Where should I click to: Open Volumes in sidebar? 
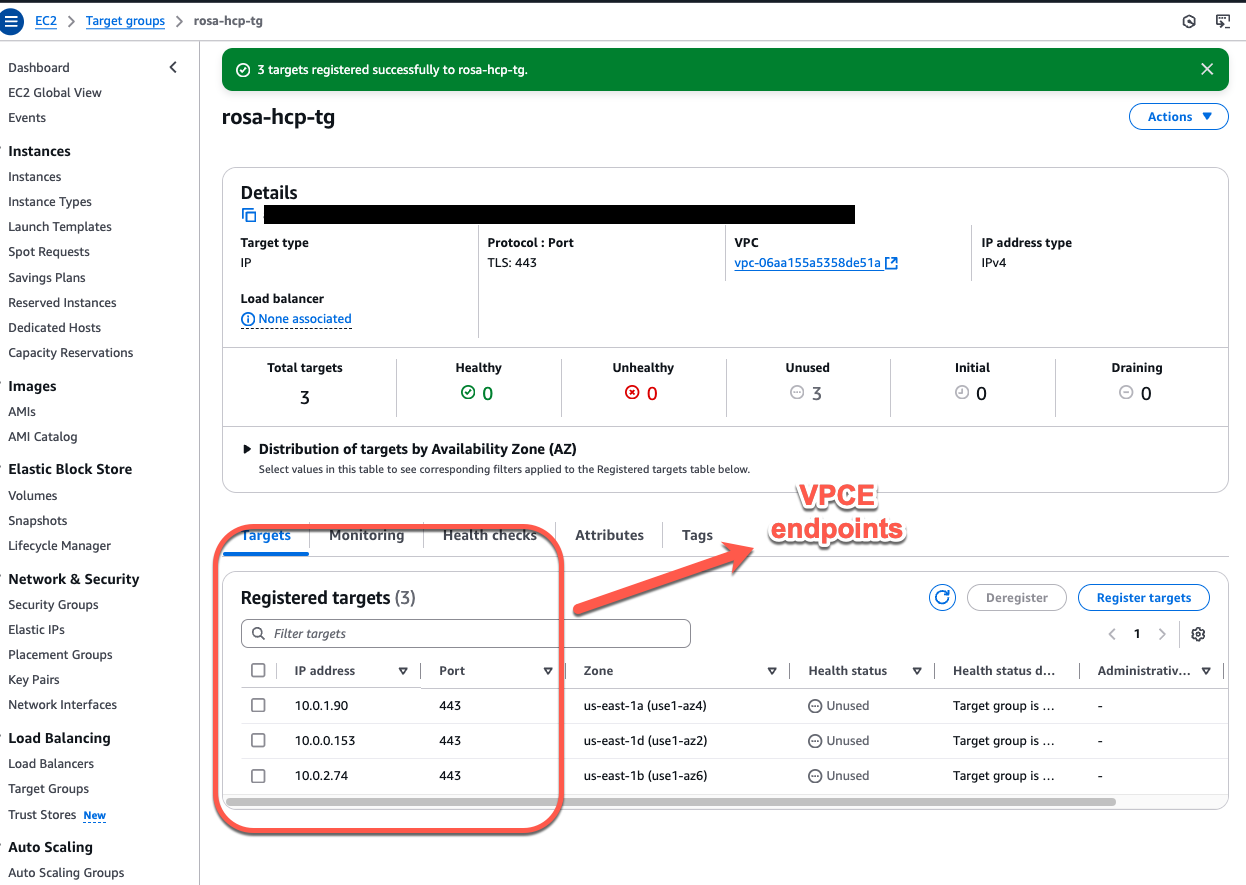click(x=33, y=496)
